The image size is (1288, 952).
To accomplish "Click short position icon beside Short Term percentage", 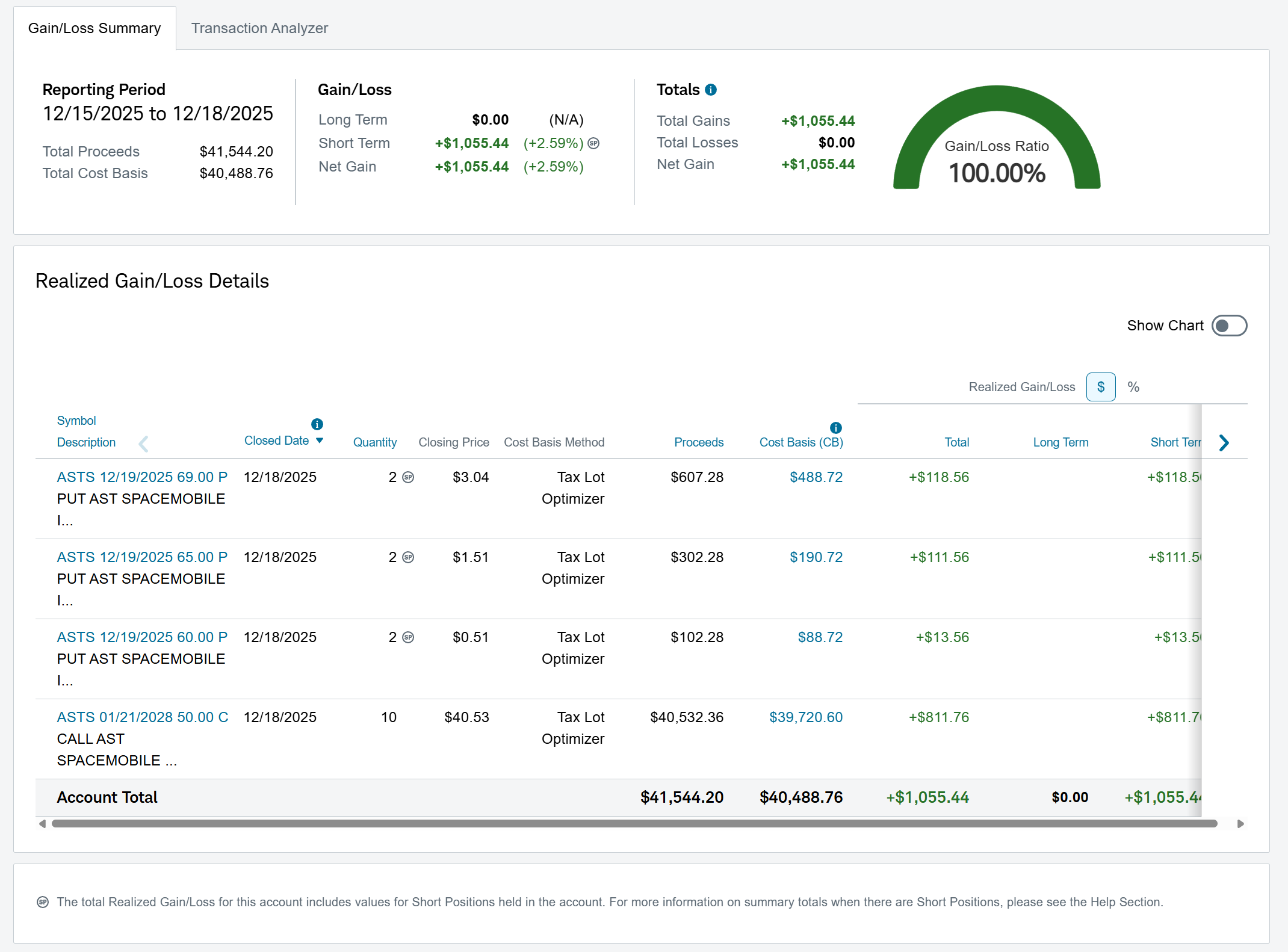I will click(594, 143).
